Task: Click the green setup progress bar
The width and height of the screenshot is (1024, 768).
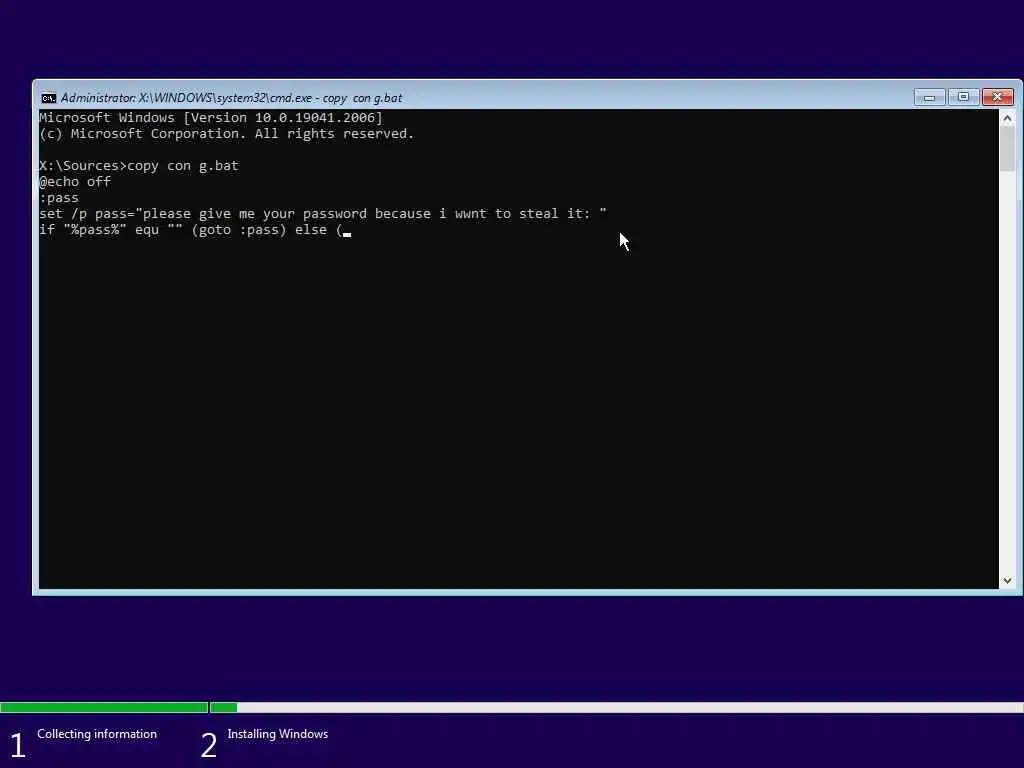Action: (118, 707)
